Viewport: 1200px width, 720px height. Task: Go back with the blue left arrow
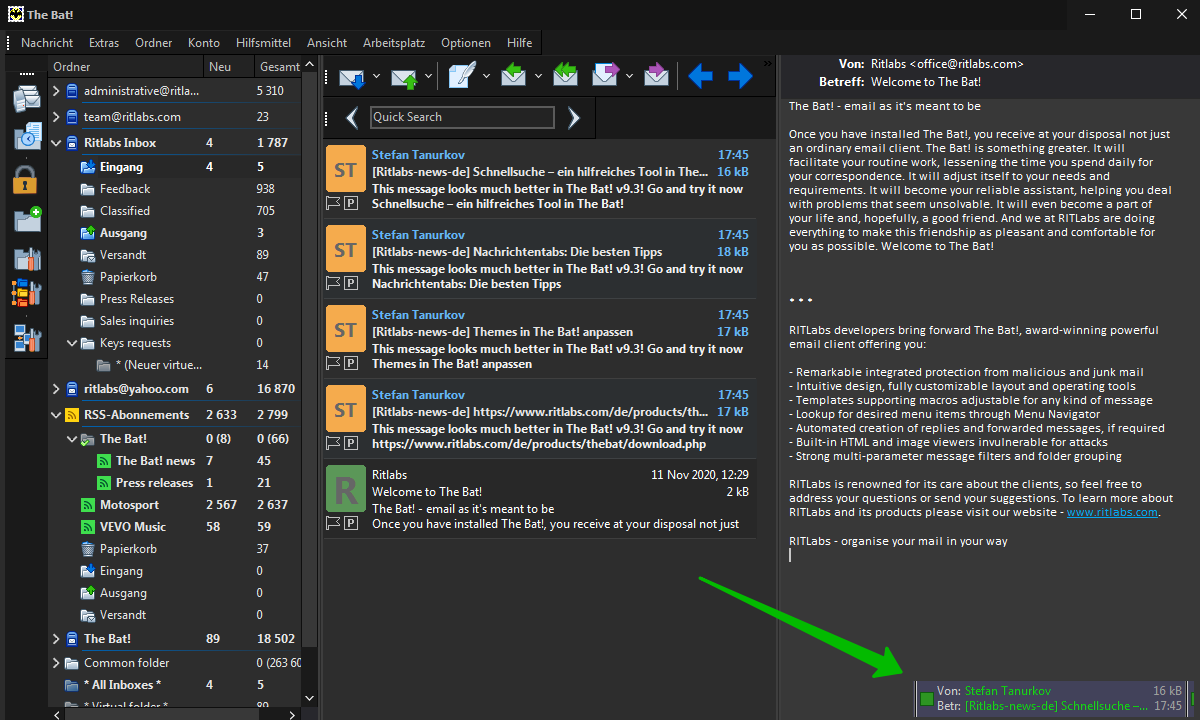point(700,76)
